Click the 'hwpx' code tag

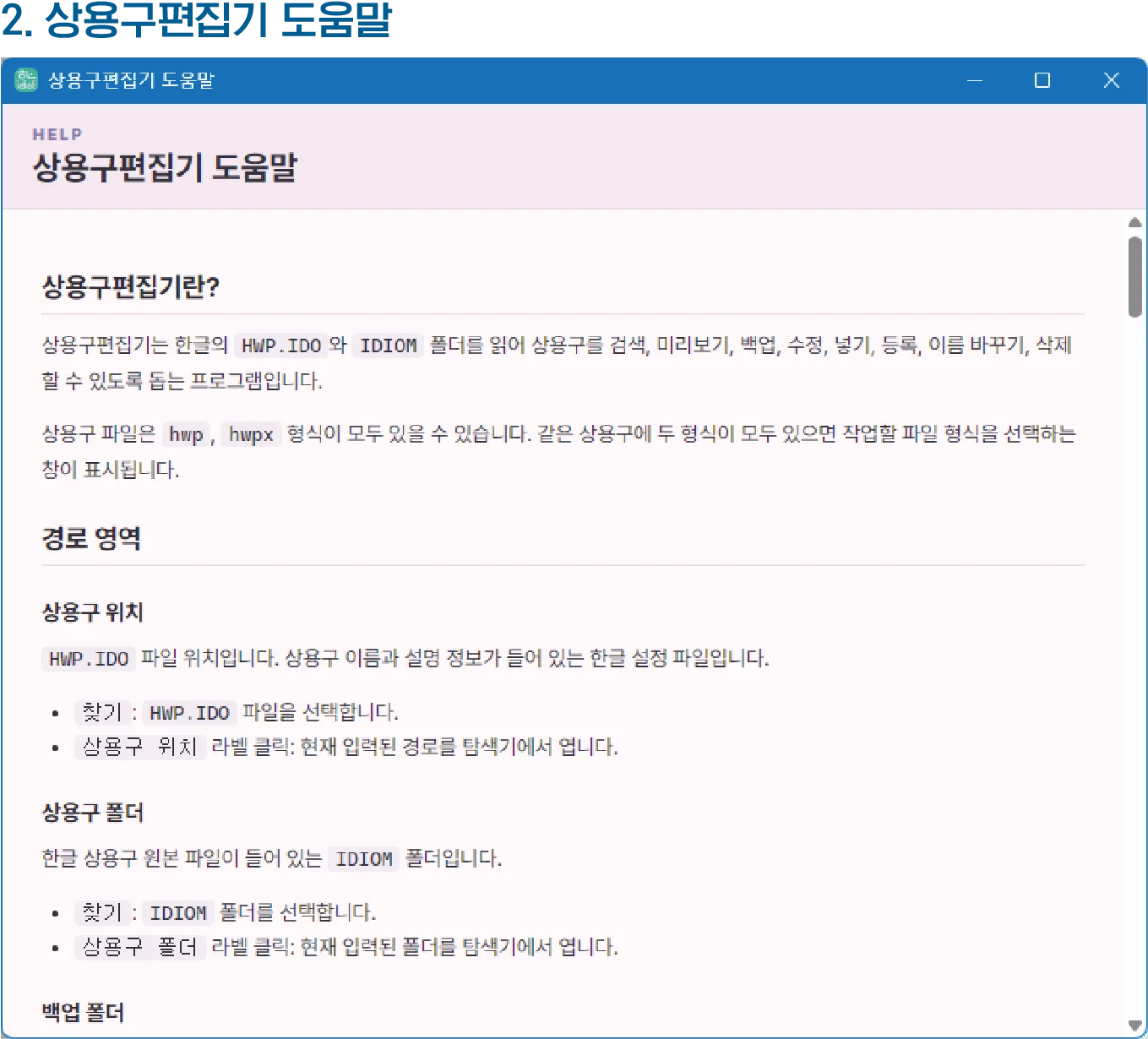(251, 434)
